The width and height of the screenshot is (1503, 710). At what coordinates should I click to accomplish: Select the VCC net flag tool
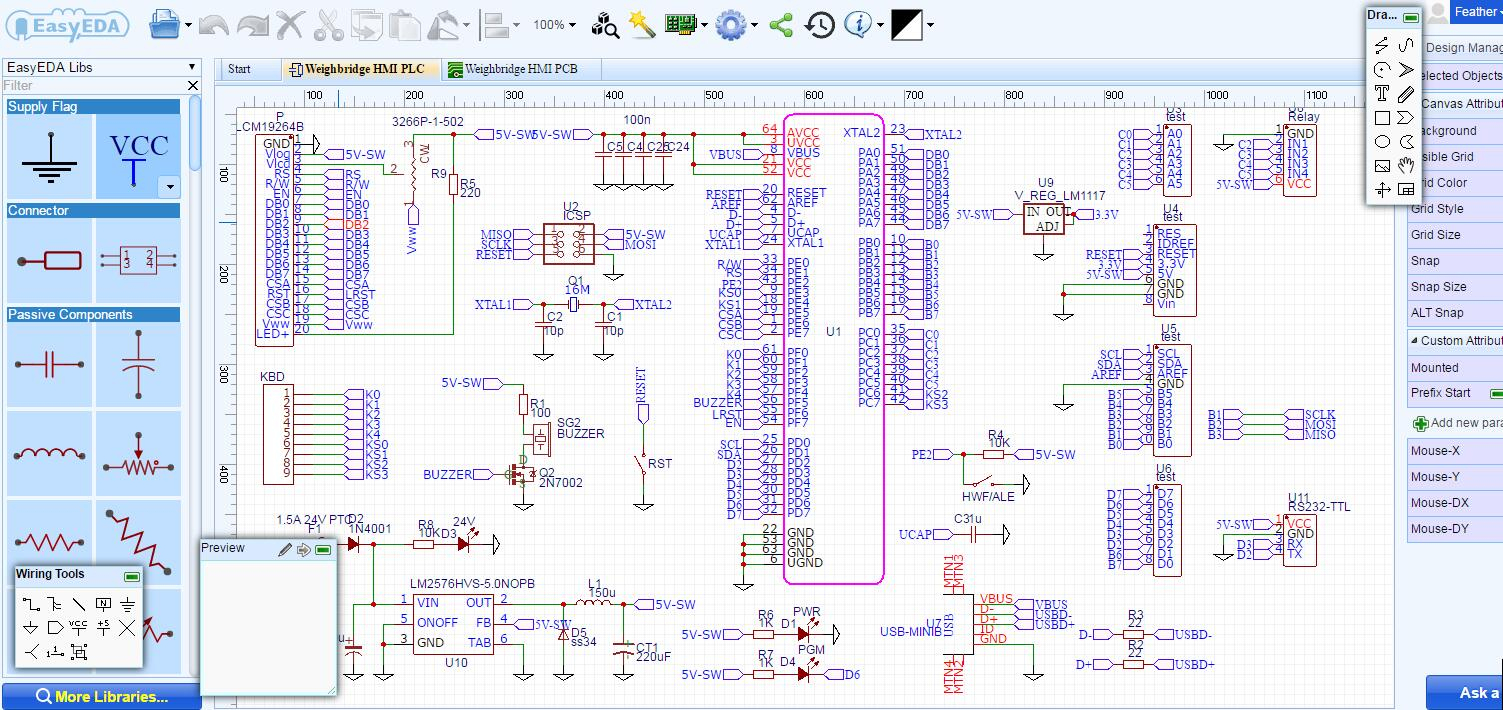pyautogui.click(x=79, y=628)
